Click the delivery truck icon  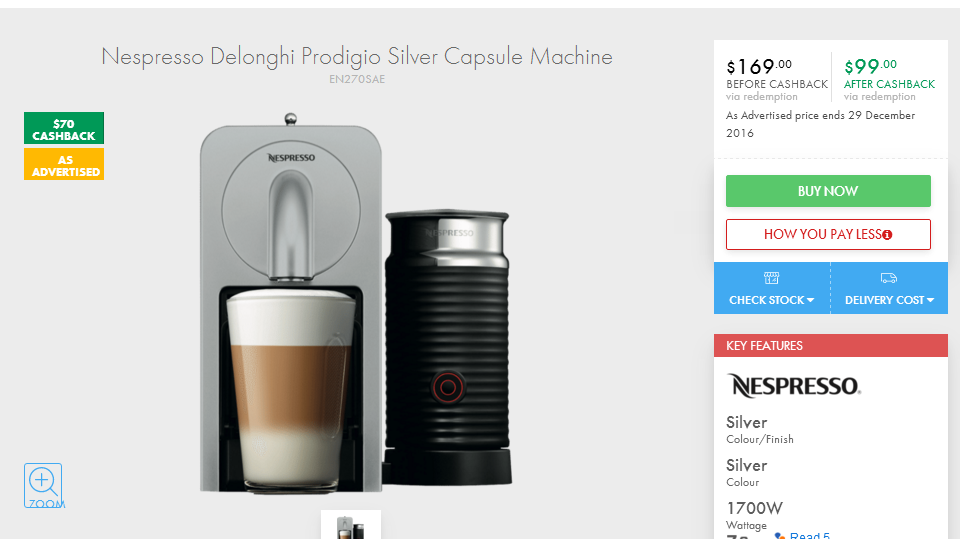[x=889, y=278]
